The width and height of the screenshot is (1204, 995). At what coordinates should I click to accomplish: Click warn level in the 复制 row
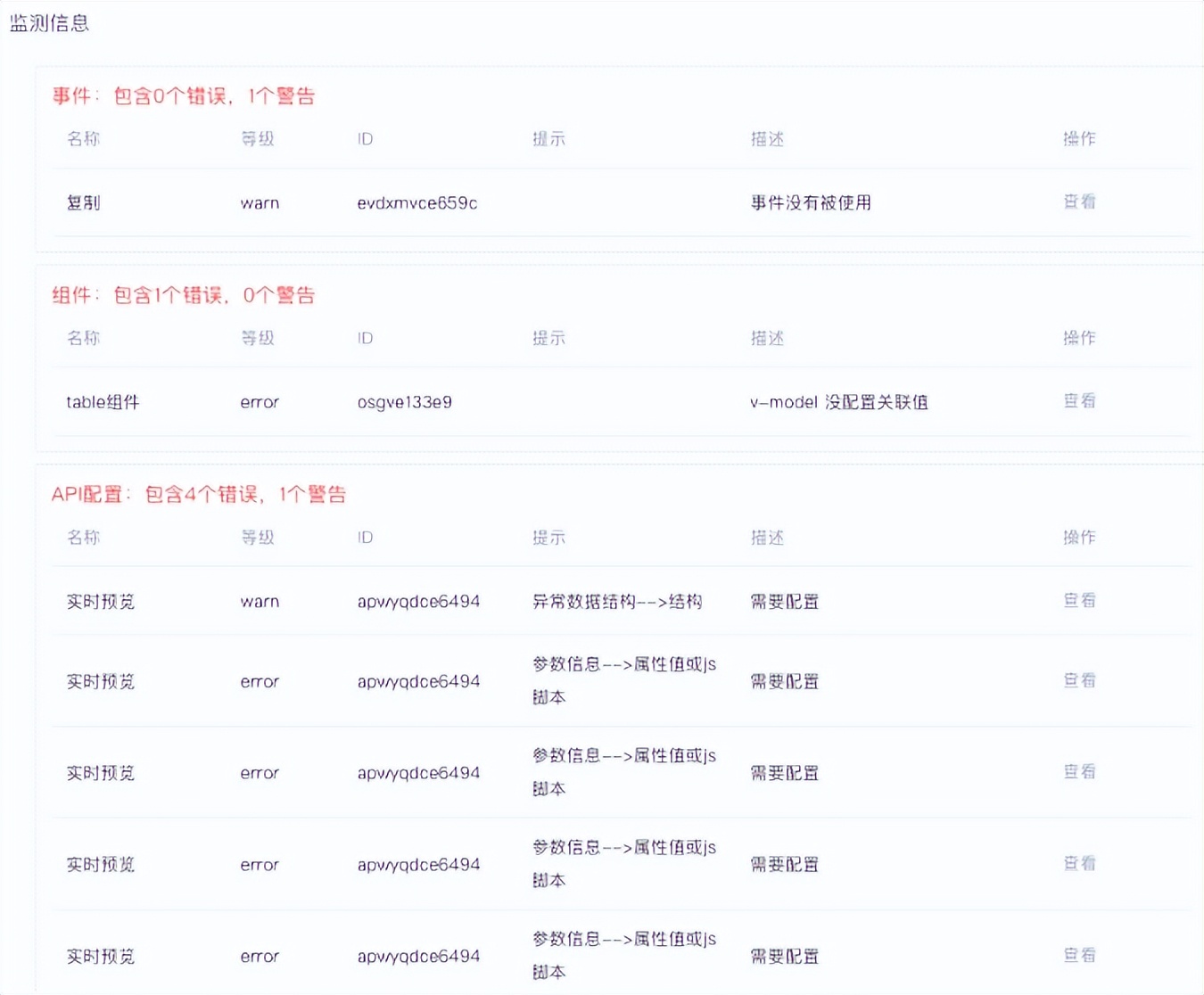260,203
